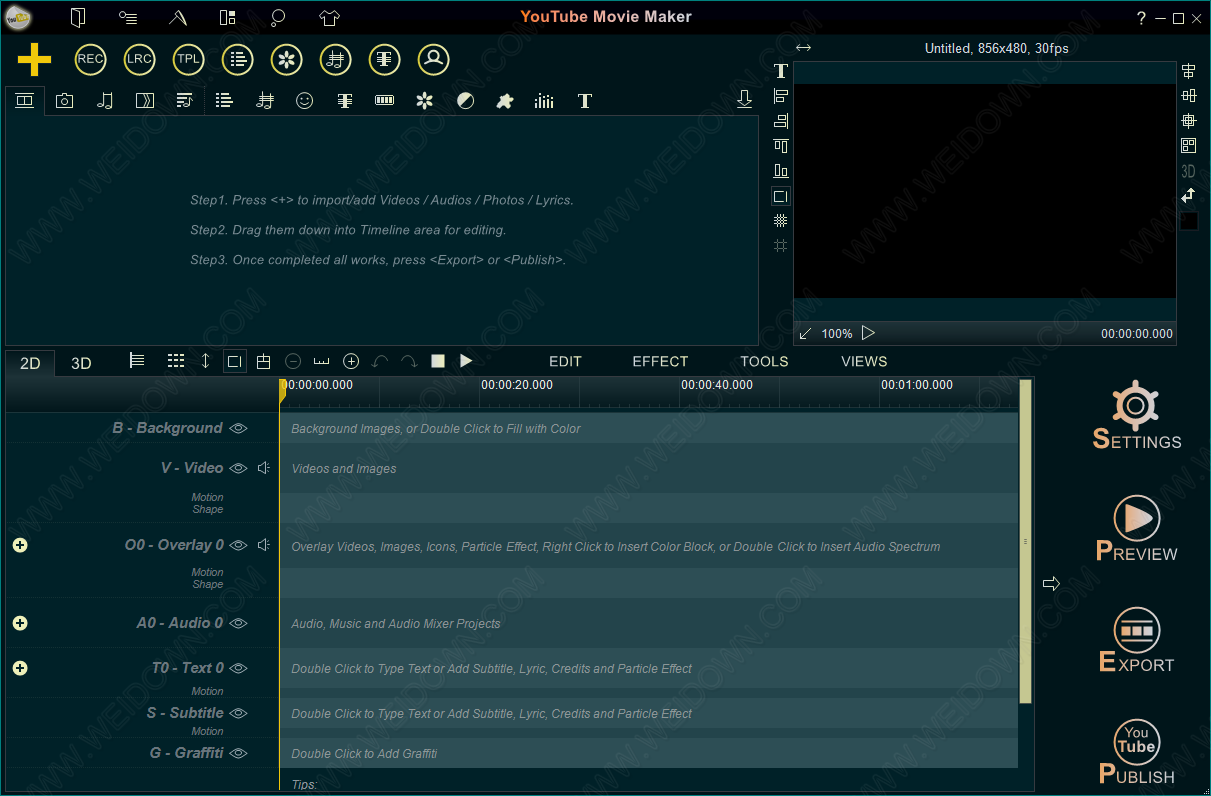Click the center horizontally icon right of preview
Viewport: 1211px width, 796px height.
point(1189,71)
